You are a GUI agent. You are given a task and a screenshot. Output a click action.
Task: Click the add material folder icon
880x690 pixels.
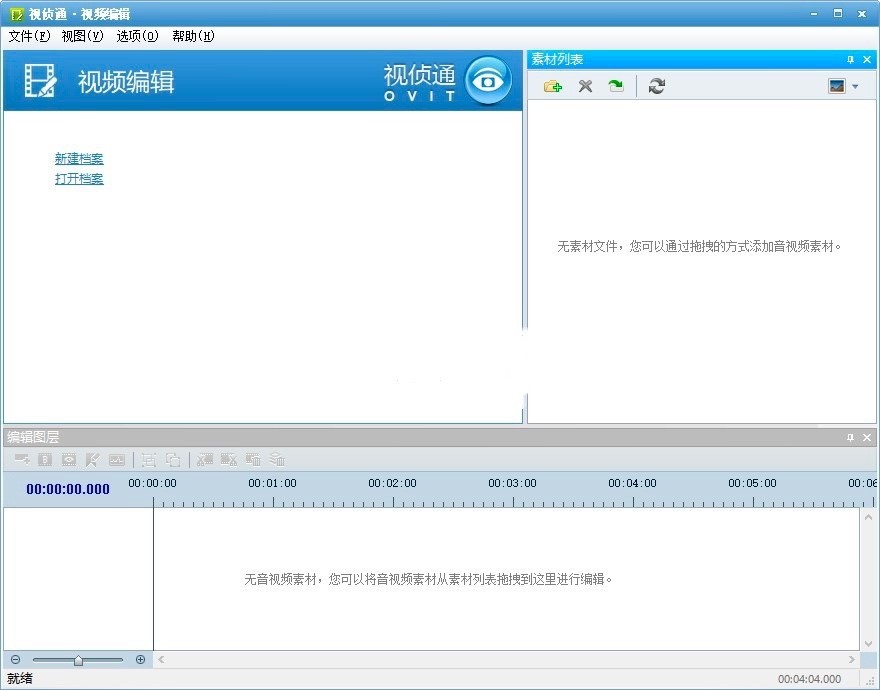(553, 86)
